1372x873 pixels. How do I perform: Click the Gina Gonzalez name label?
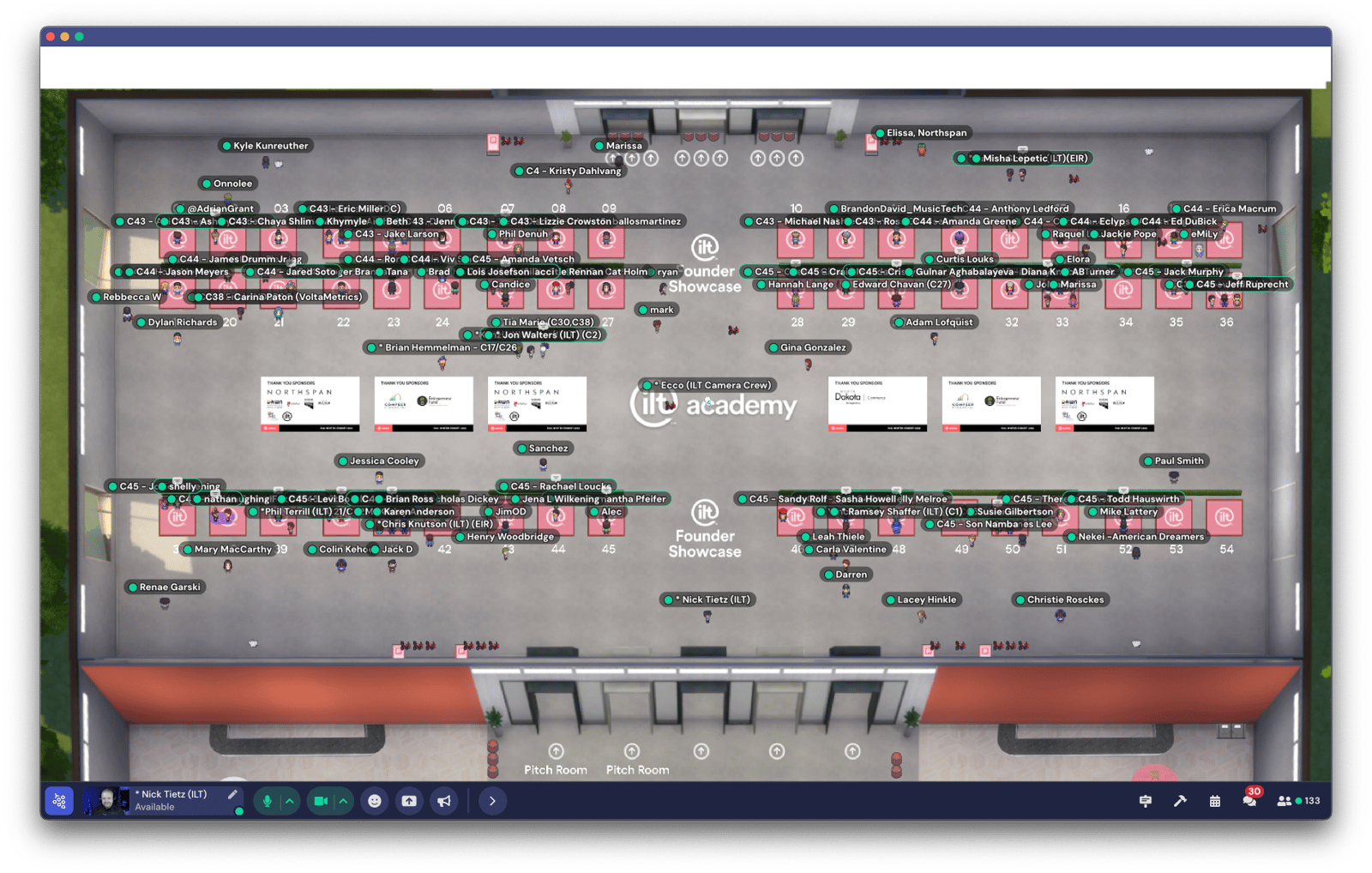click(x=808, y=347)
